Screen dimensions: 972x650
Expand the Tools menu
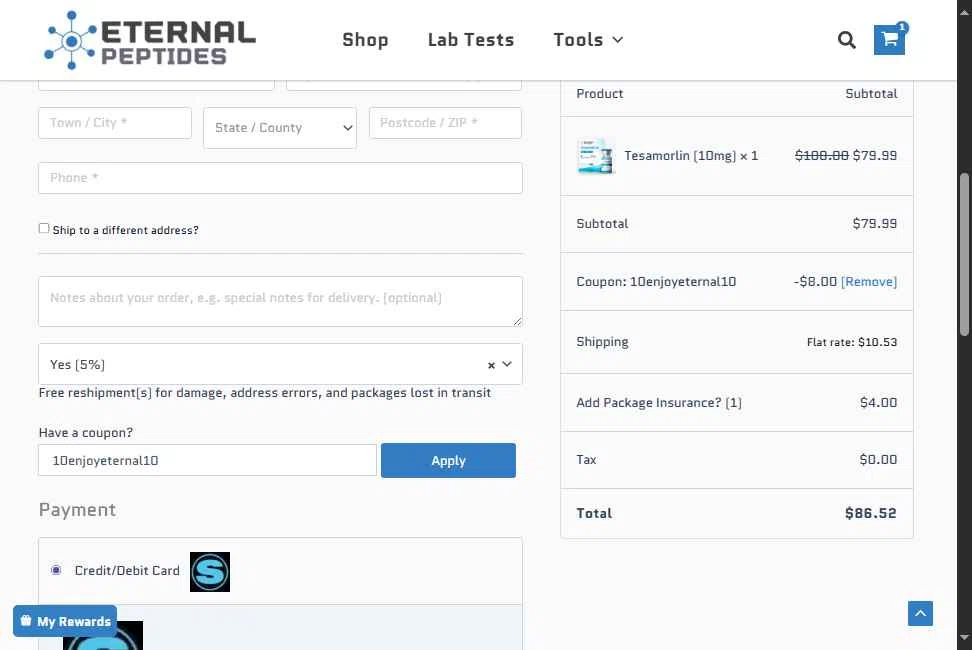[x=588, y=40]
